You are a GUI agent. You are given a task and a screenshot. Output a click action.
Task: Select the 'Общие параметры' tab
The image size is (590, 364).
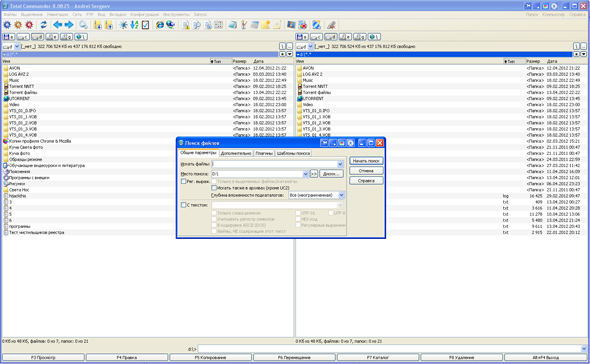coord(198,153)
